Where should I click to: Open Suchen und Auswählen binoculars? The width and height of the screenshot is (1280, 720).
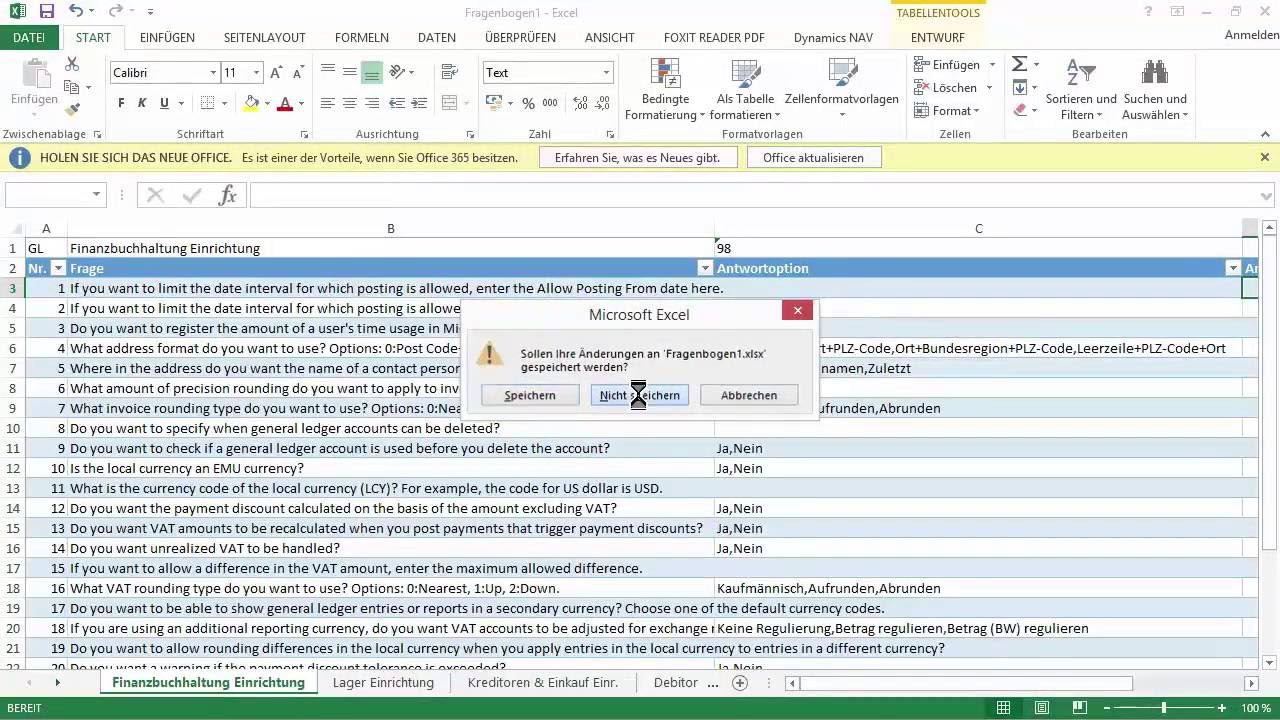[x=1155, y=90]
